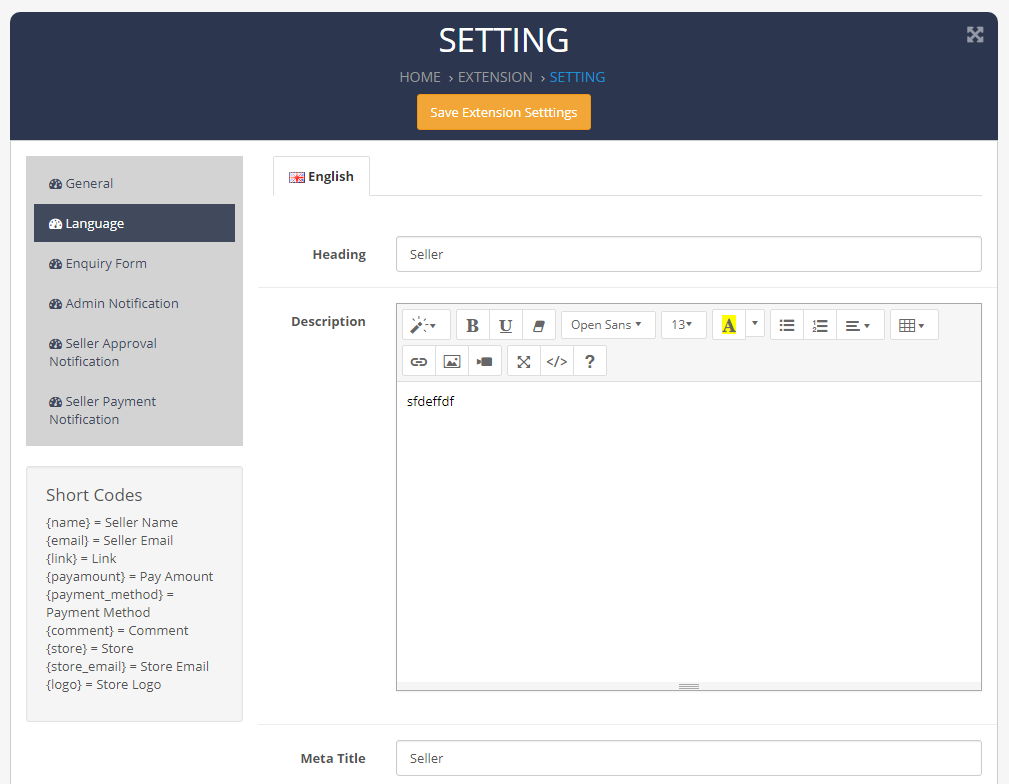1009x784 pixels.
Task: Select the Language sidebar menu item
Action: 134,223
